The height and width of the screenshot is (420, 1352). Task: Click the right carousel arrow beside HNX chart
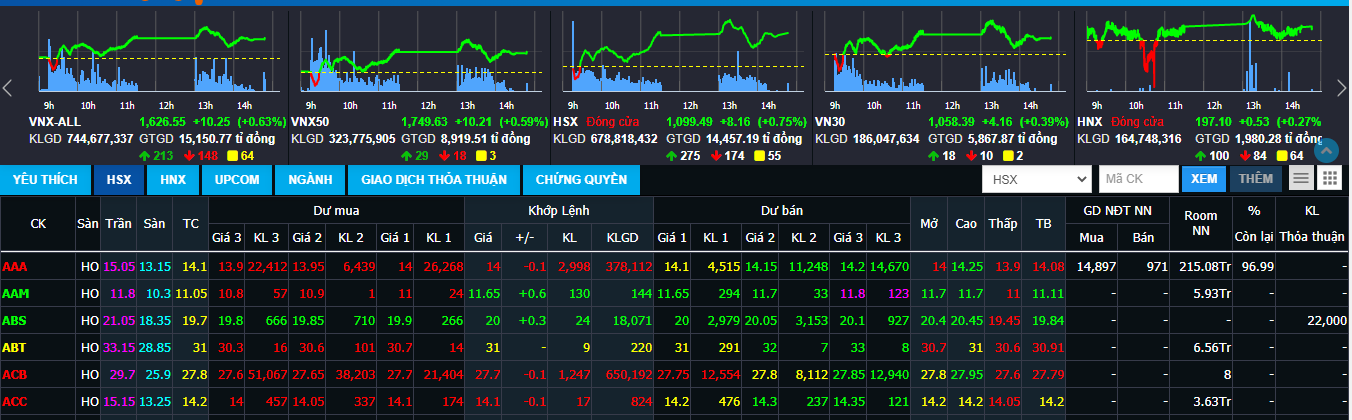click(1342, 88)
